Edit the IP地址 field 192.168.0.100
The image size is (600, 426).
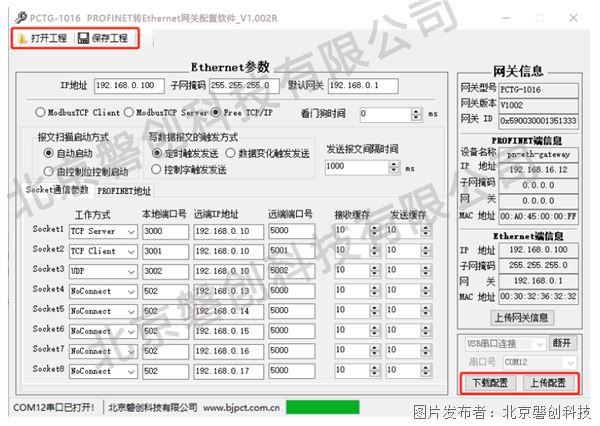[129, 86]
